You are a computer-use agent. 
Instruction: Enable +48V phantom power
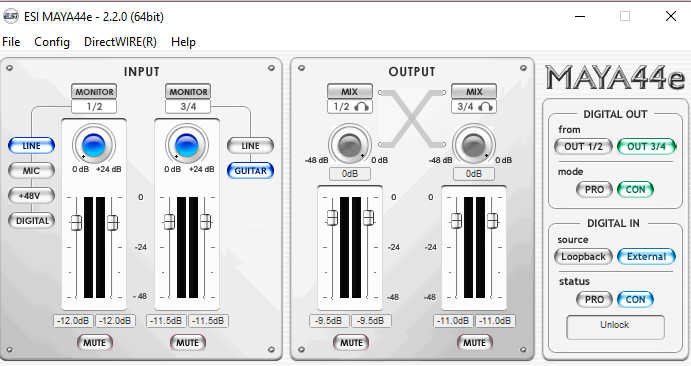(x=31, y=196)
